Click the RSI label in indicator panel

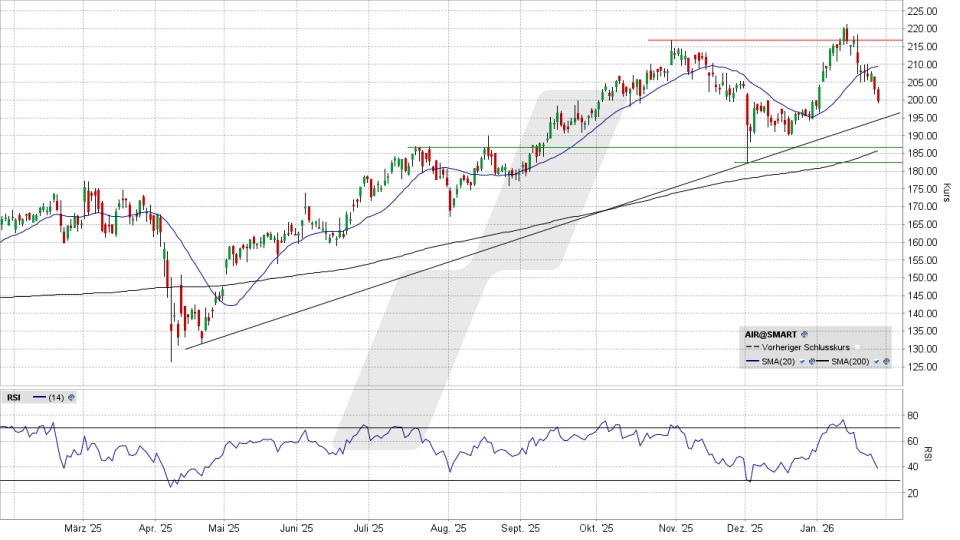(x=14, y=397)
